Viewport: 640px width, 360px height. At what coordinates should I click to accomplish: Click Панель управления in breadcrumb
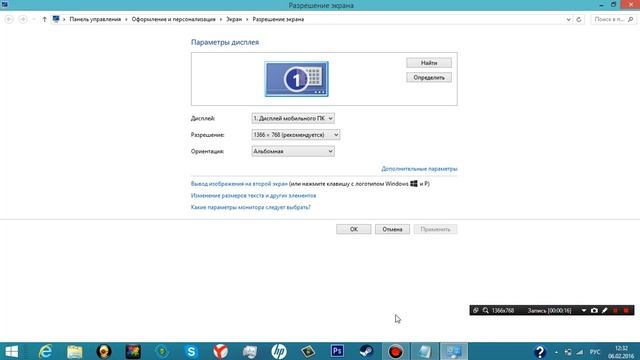(95, 19)
